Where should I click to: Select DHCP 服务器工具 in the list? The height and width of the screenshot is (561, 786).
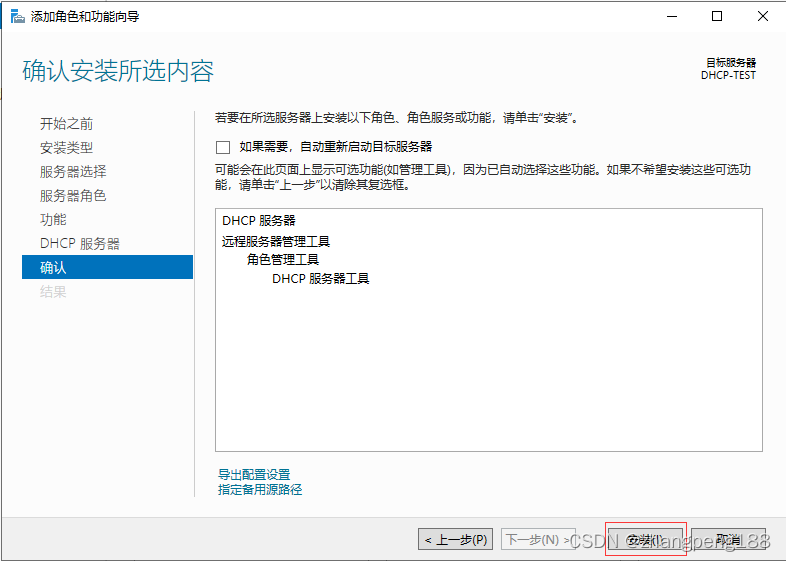point(320,279)
